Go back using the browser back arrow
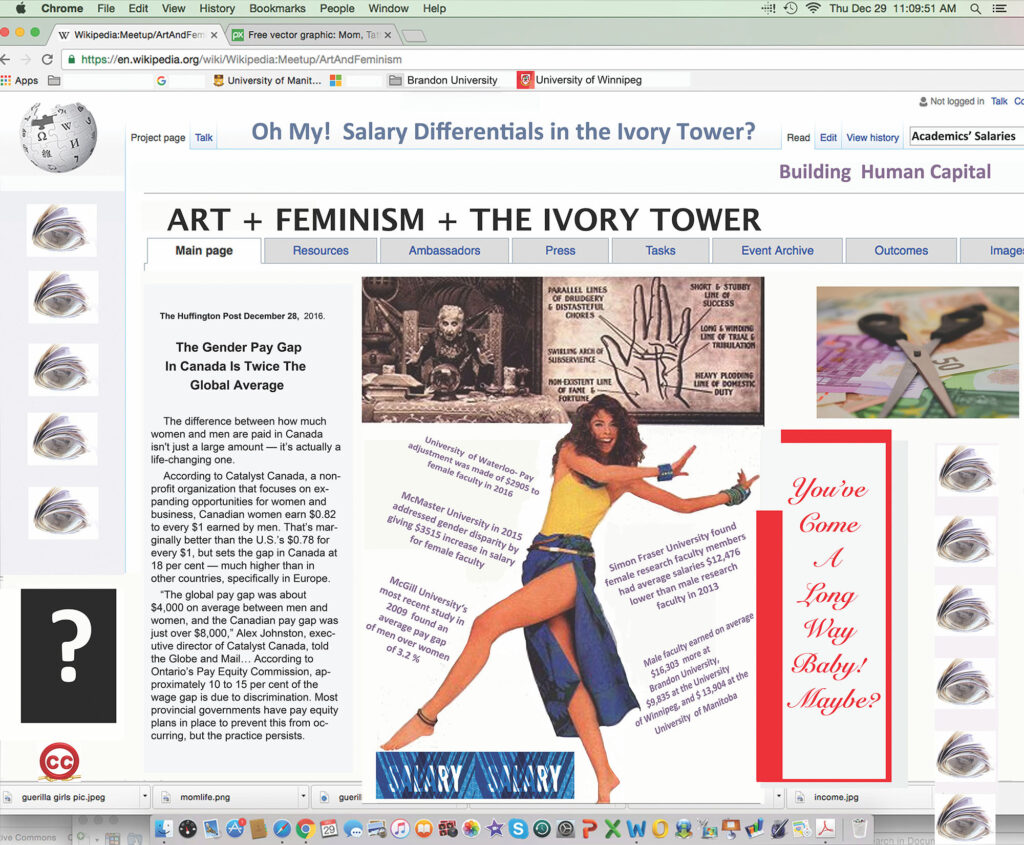 (x=5, y=59)
